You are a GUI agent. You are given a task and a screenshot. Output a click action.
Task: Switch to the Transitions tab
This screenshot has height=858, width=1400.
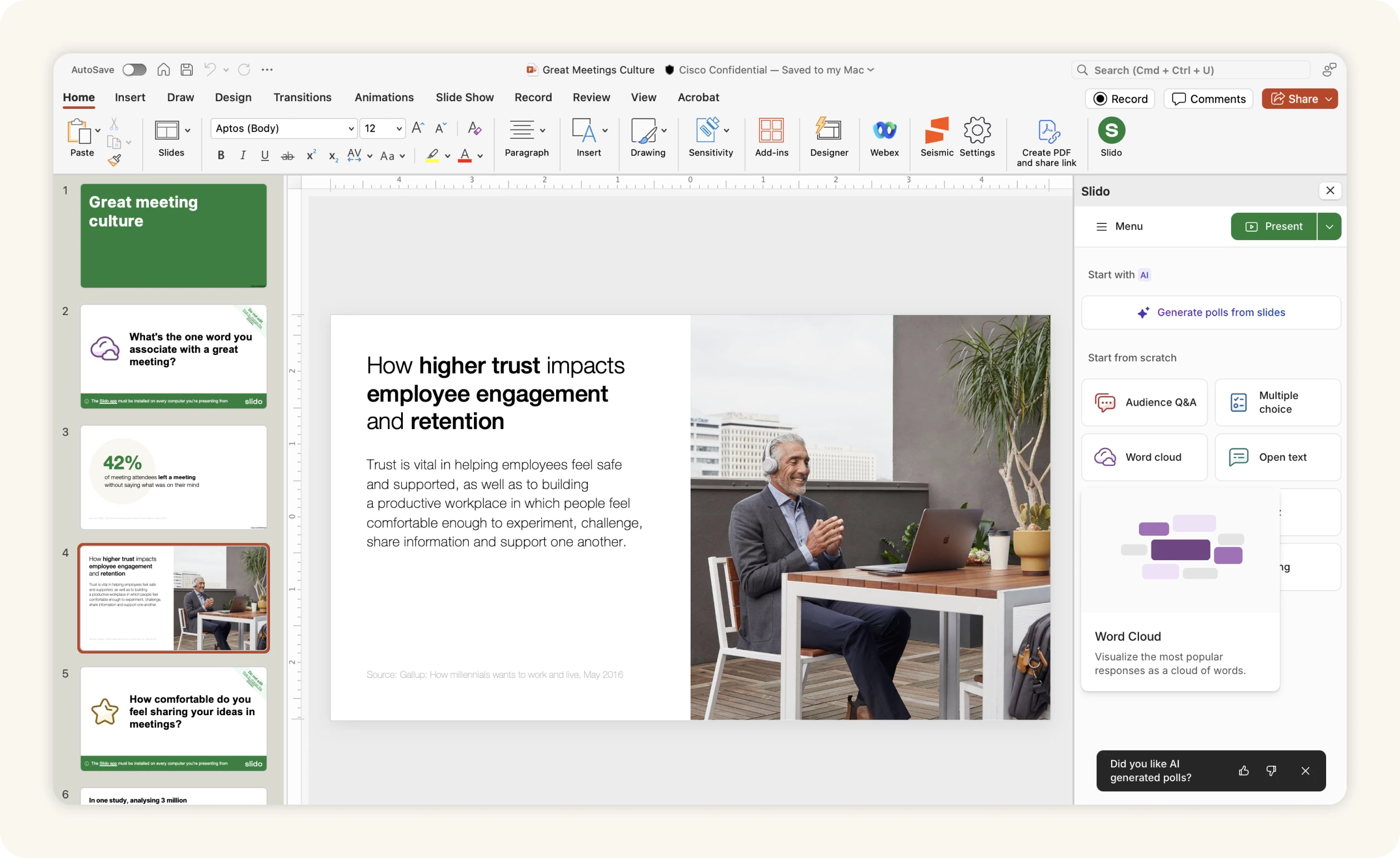point(302,98)
